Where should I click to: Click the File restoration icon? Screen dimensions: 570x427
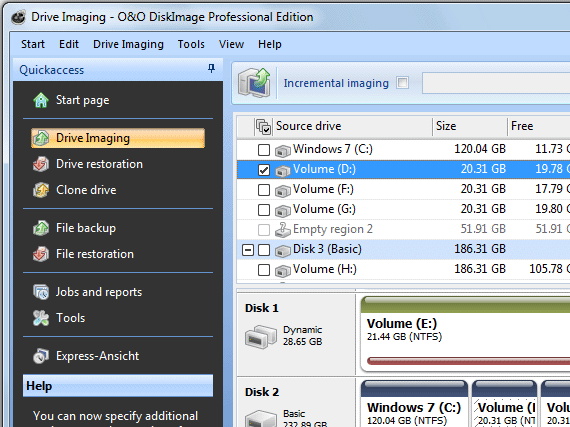(x=41, y=254)
